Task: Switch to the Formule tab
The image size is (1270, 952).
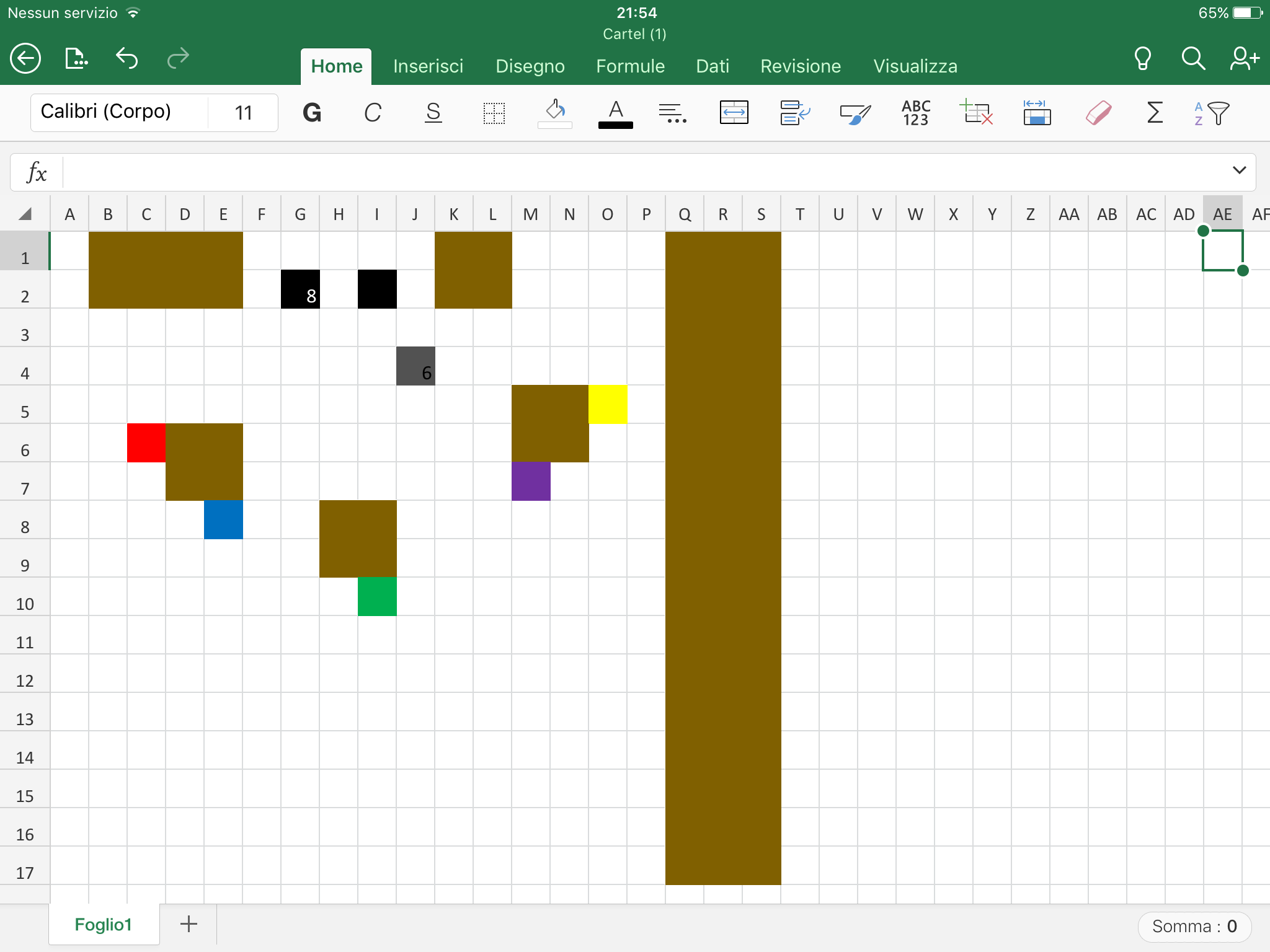Action: pos(630,66)
